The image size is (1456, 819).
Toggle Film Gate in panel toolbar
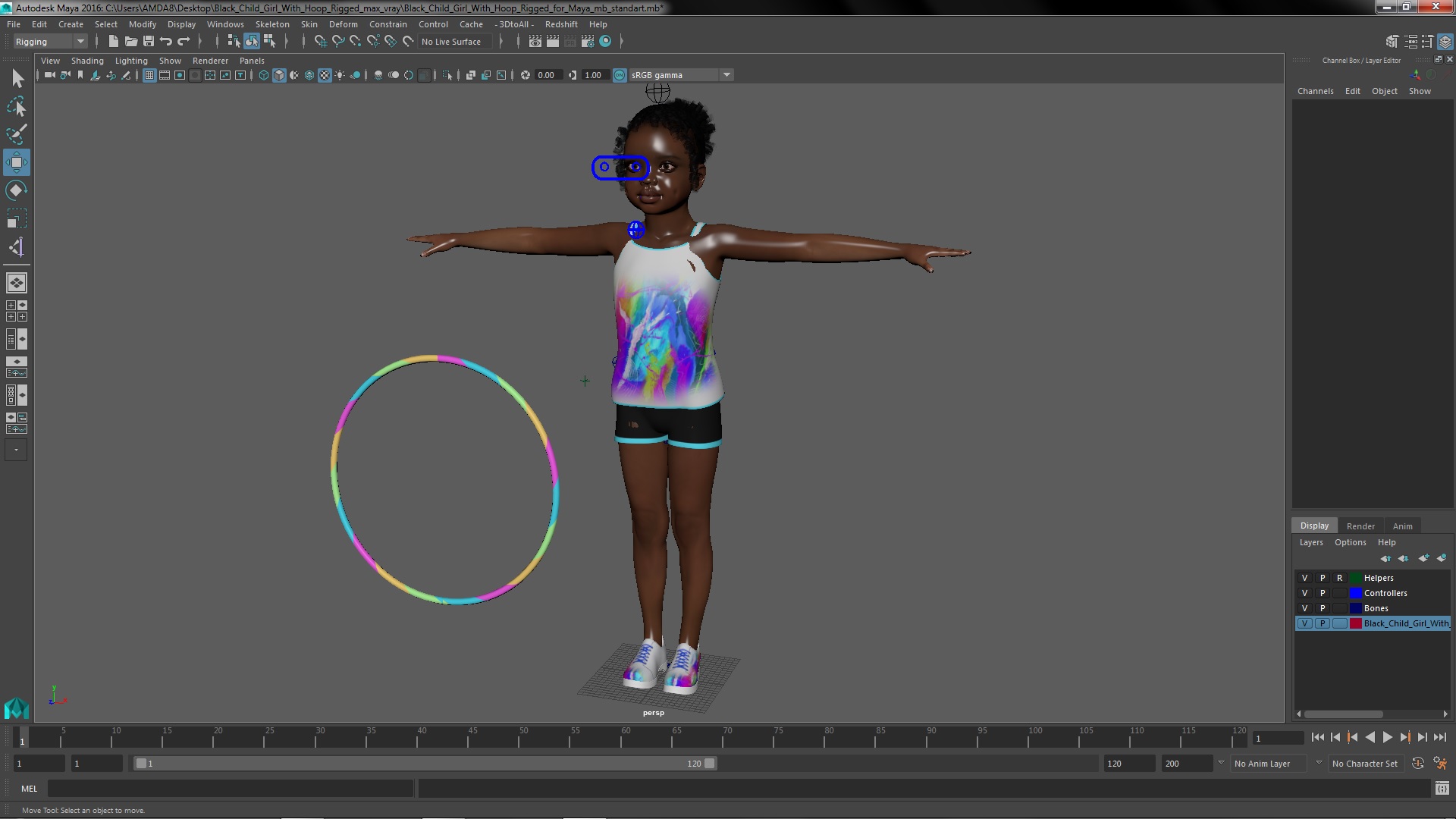click(x=165, y=75)
